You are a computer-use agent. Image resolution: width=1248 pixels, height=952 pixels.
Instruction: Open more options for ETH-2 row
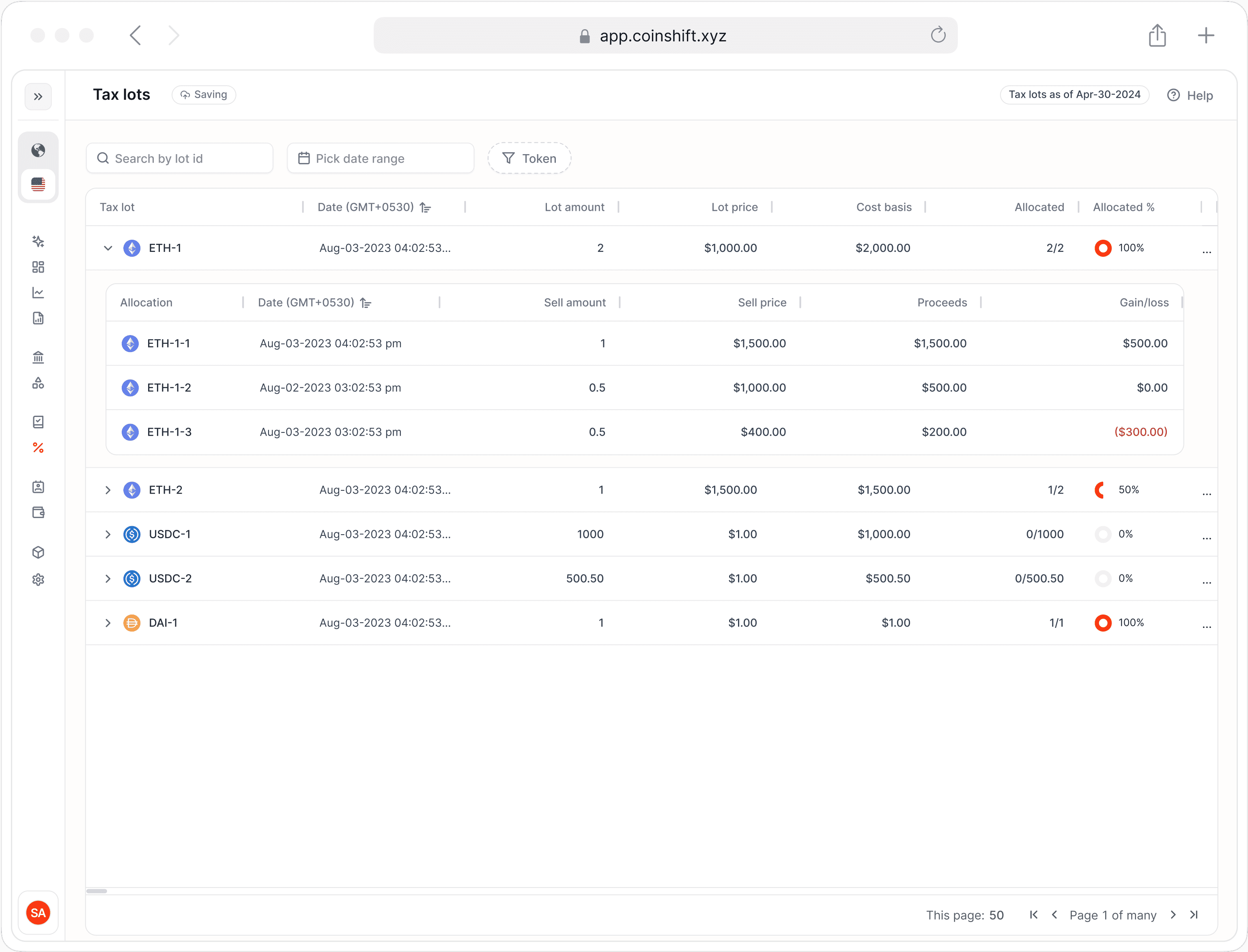point(1207,494)
